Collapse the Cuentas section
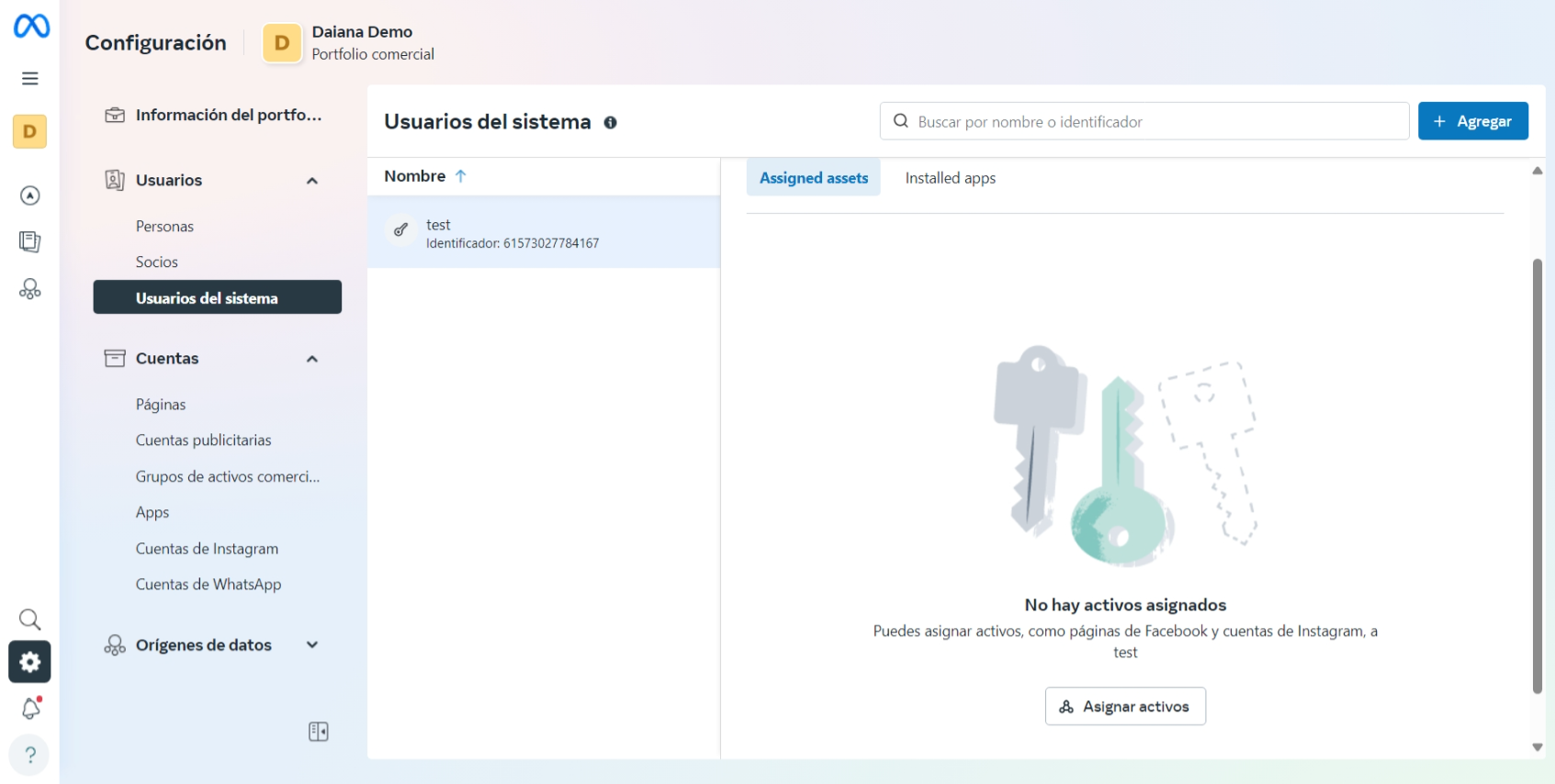The width and height of the screenshot is (1555, 784). point(312,359)
